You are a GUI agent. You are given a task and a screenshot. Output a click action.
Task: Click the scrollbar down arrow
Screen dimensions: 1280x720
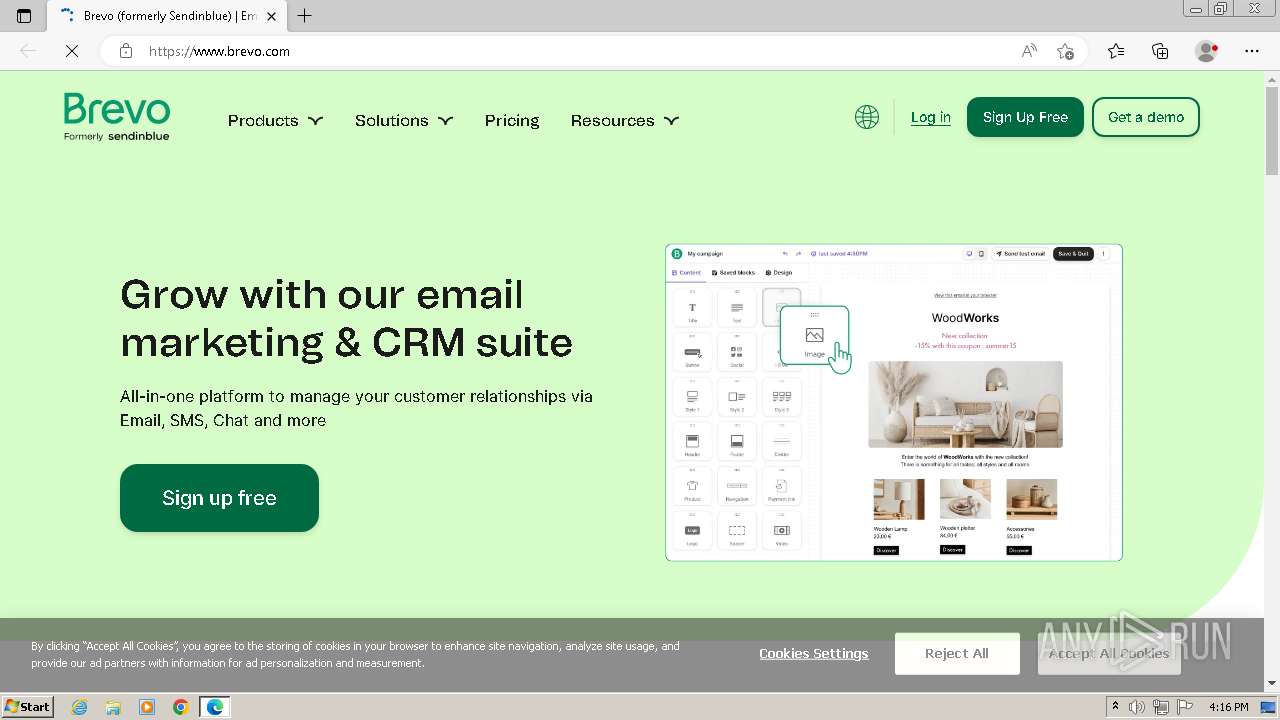click(1272, 684)
